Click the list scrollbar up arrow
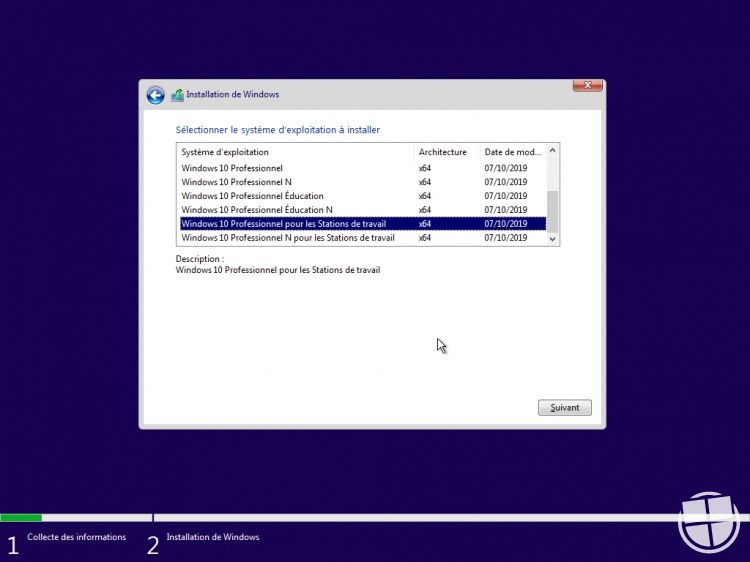 (x=552, y=150)
